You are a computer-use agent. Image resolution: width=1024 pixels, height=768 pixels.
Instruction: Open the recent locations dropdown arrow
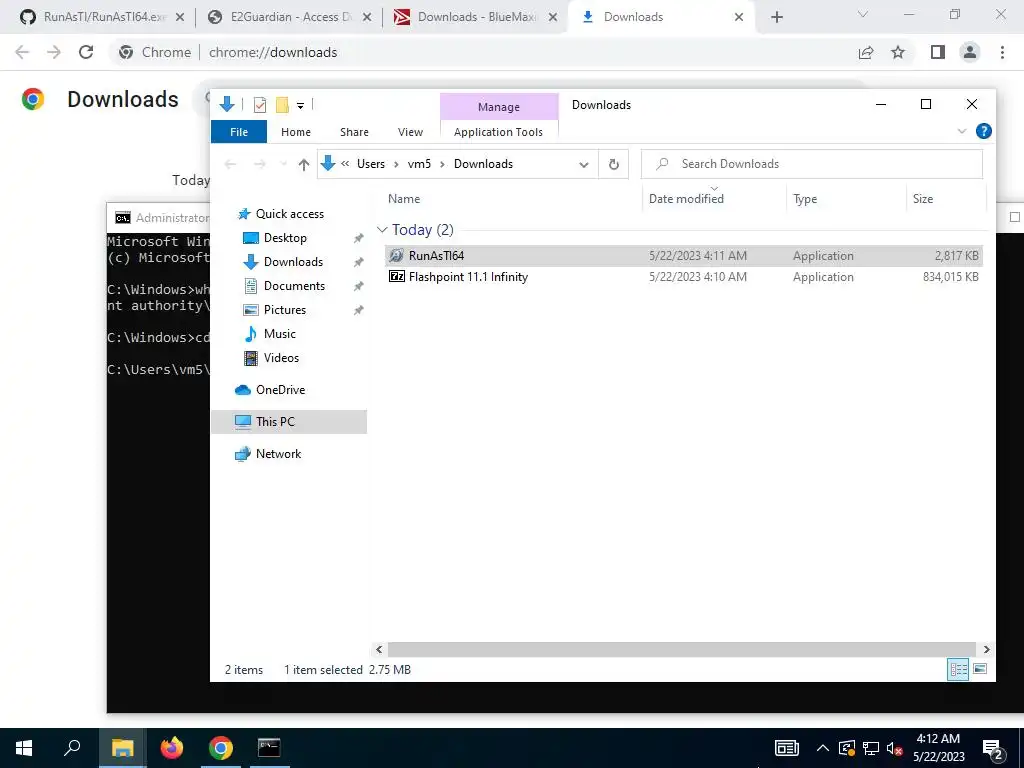pos(283,164)
